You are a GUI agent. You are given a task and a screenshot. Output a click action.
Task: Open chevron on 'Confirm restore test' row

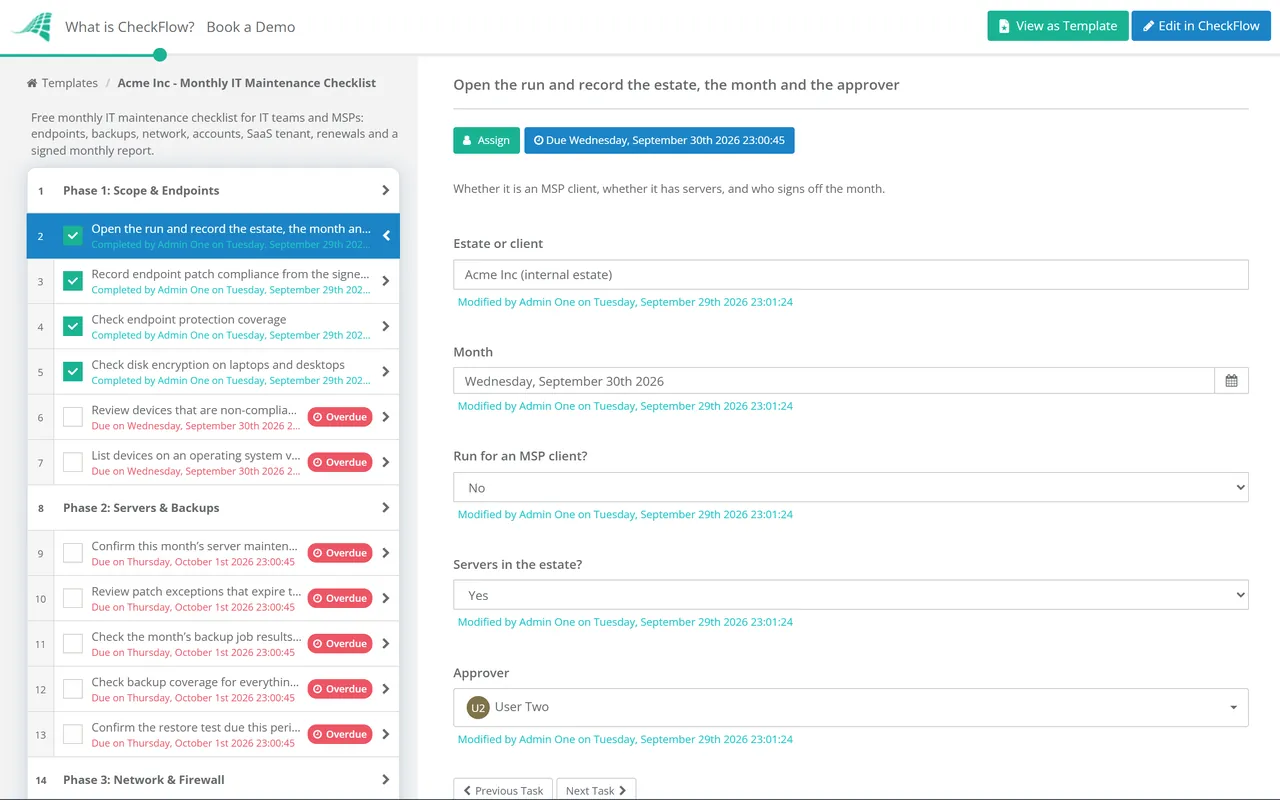point(386,734)
